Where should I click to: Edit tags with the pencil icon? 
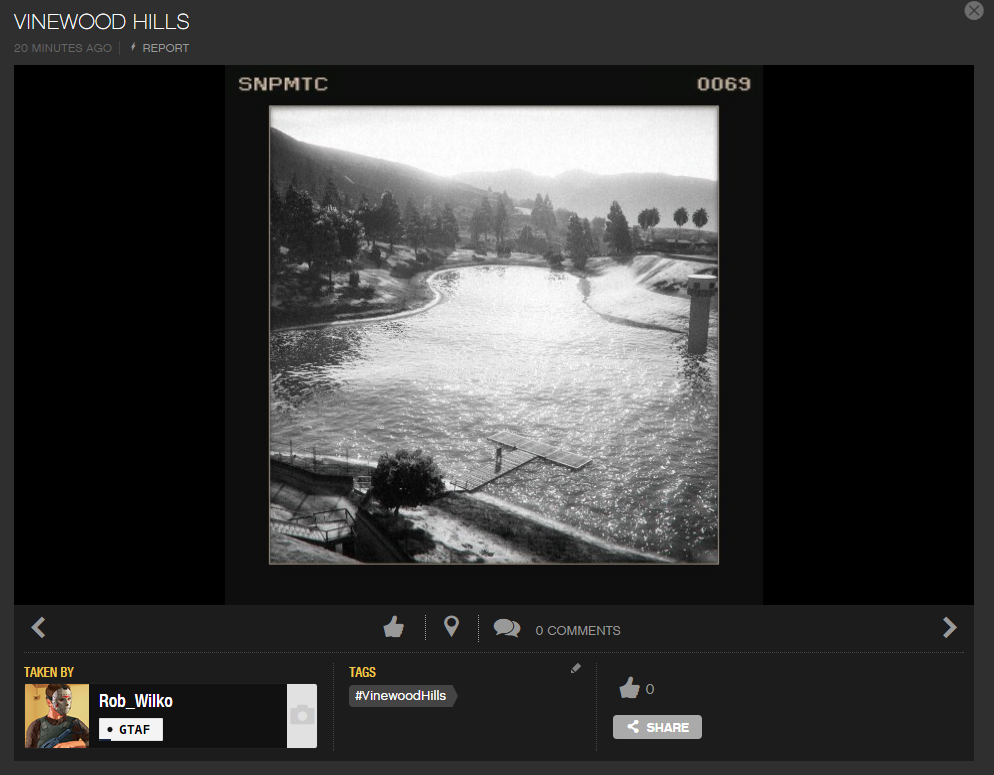[576, 668]
